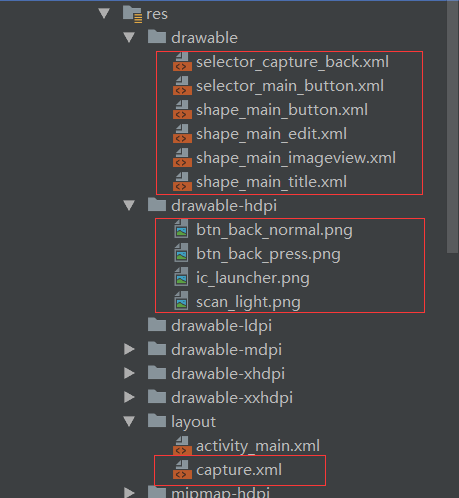Expand the drawable-xxhdpi folder
The image size is (459, 498).
click(129, 397)
